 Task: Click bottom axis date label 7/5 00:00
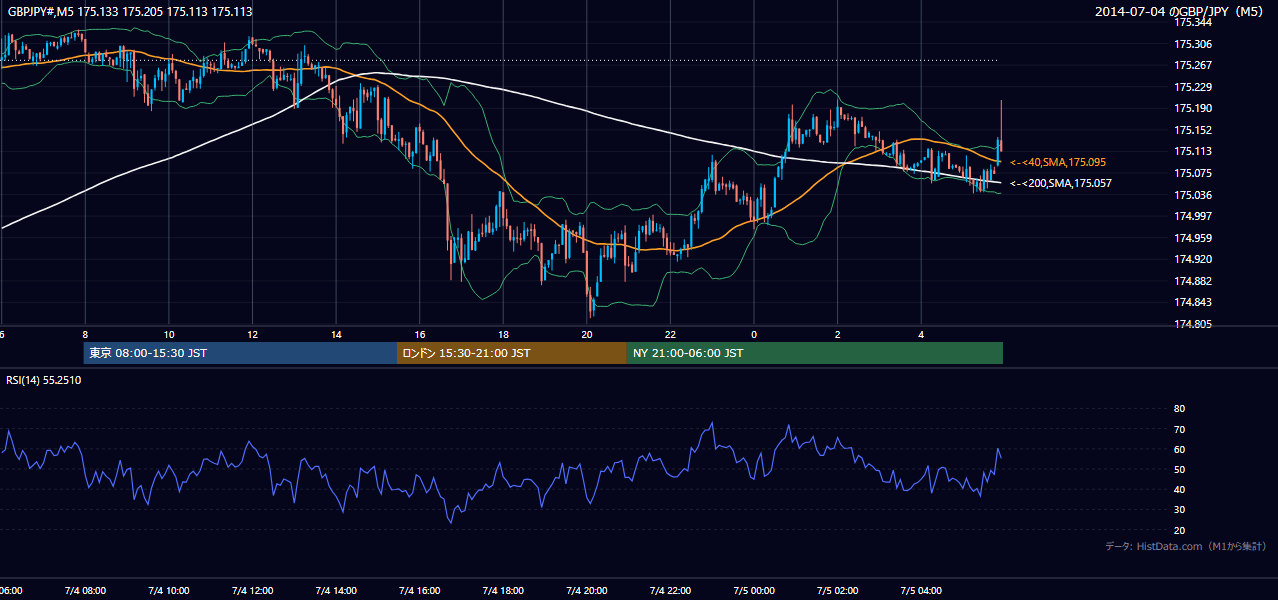coord(754,590)
